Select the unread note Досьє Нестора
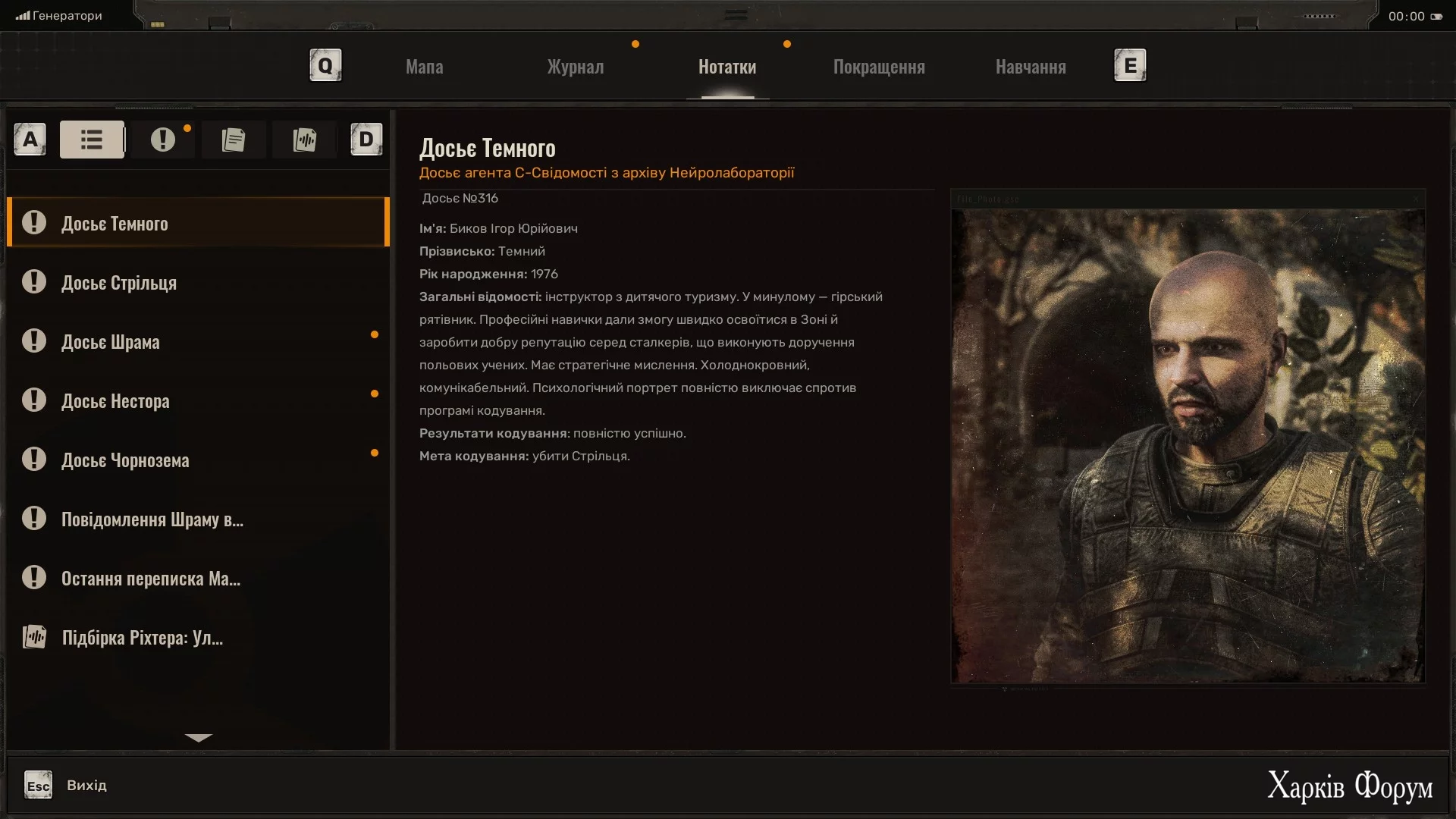The image size is (1456, 819). point(198,400)
